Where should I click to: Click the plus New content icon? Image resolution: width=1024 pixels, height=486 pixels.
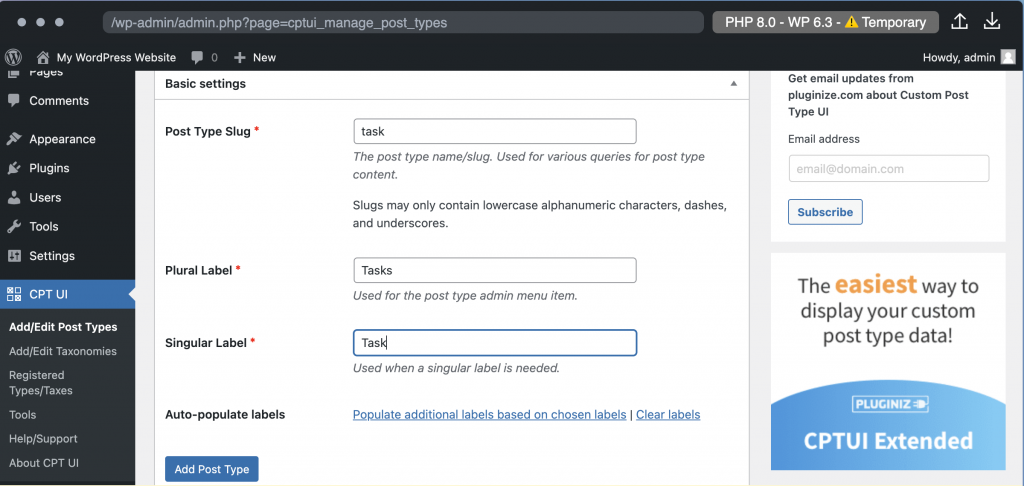[x=240, y=57]
